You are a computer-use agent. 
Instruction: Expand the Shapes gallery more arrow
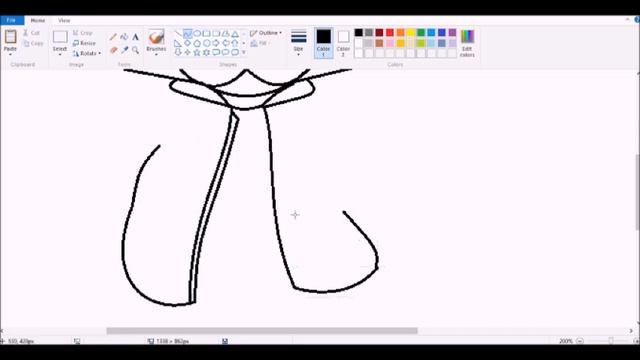pyautogui.click(x=244, y=53)
